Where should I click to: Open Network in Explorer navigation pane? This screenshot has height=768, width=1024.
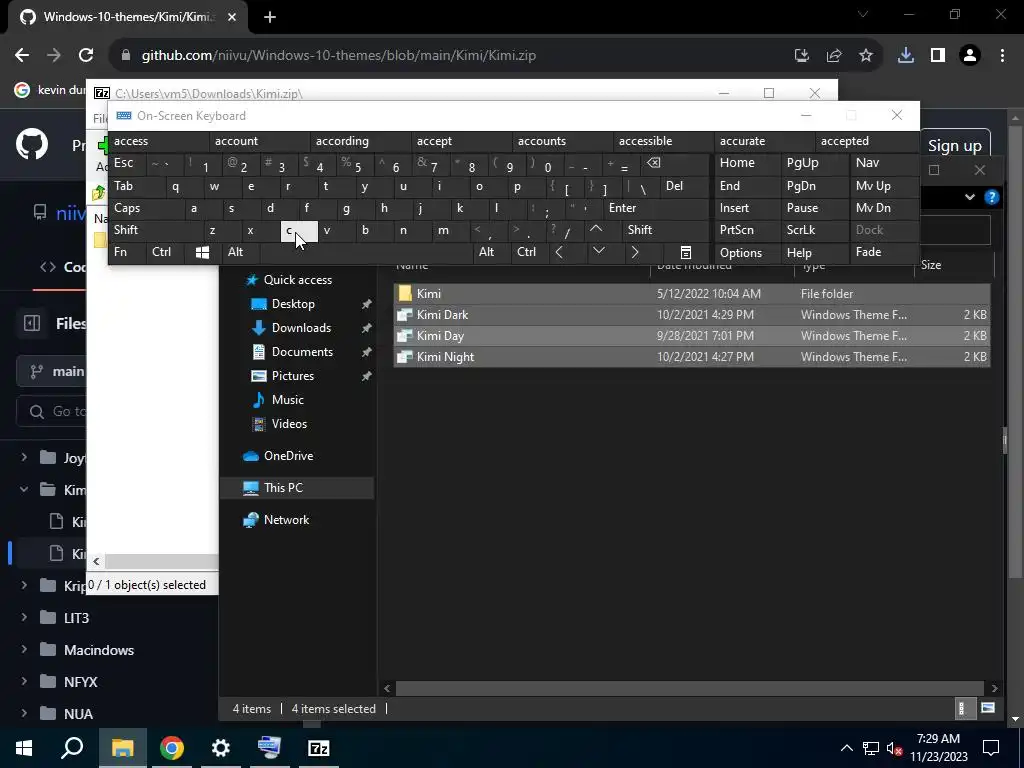[287, 520]
